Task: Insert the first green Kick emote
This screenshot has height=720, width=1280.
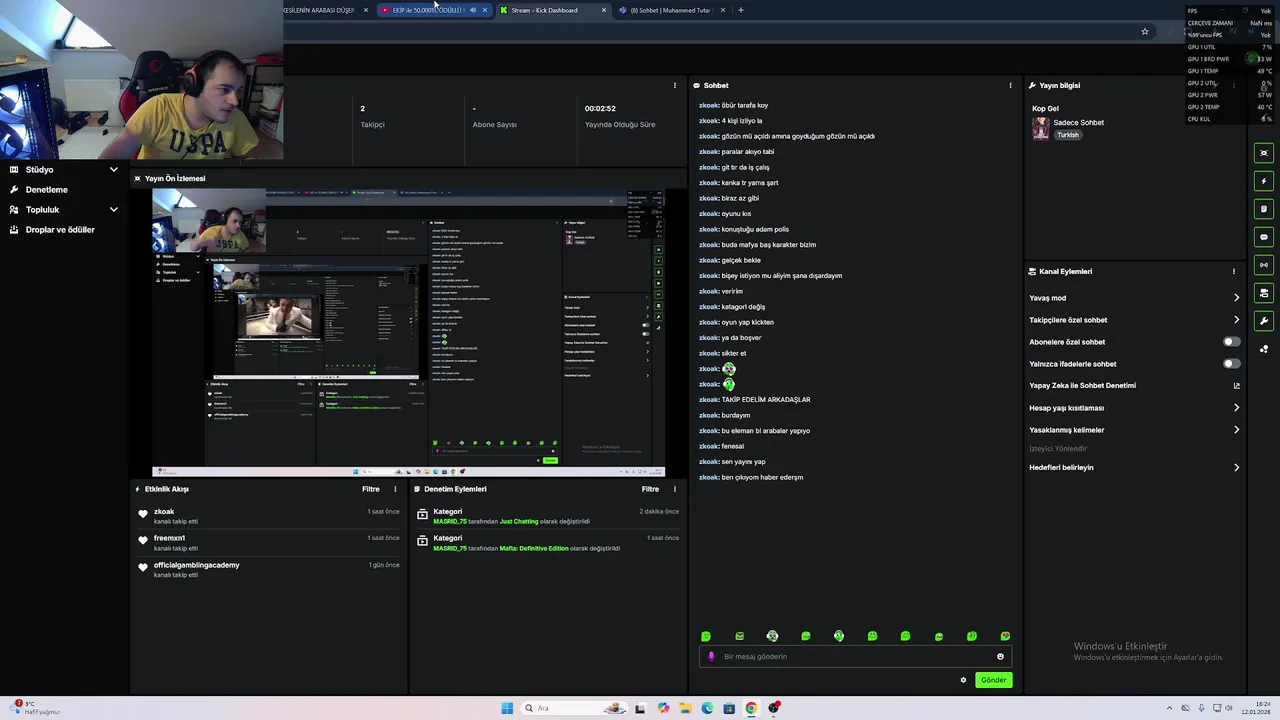Action: click(706, 636)
